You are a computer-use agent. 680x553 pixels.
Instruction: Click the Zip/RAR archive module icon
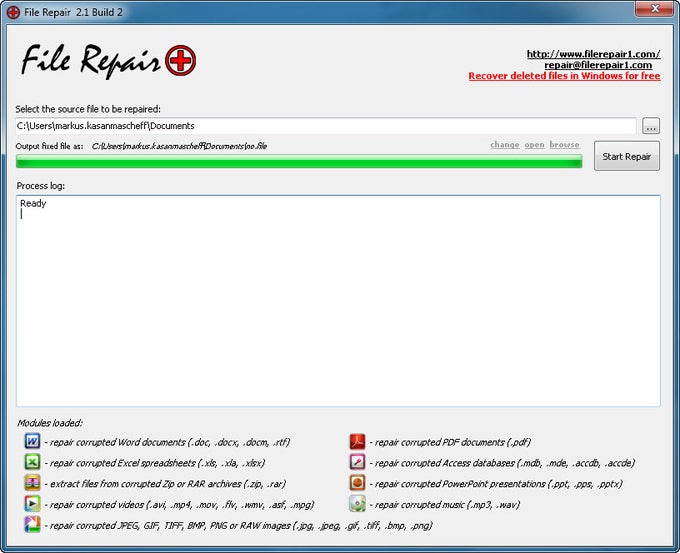(x=33, y=483)
